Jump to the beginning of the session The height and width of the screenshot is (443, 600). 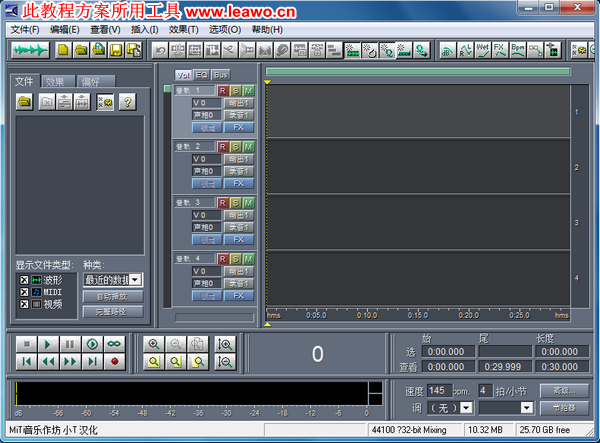[x=26, y=362]
